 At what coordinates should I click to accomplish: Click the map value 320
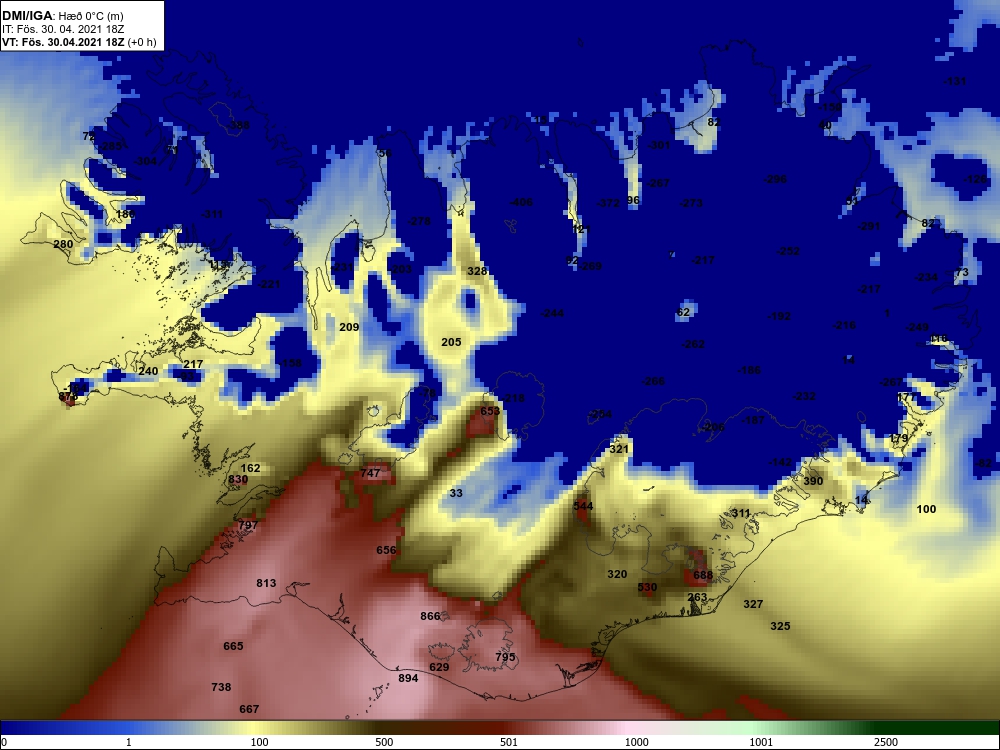pos(617,575)
